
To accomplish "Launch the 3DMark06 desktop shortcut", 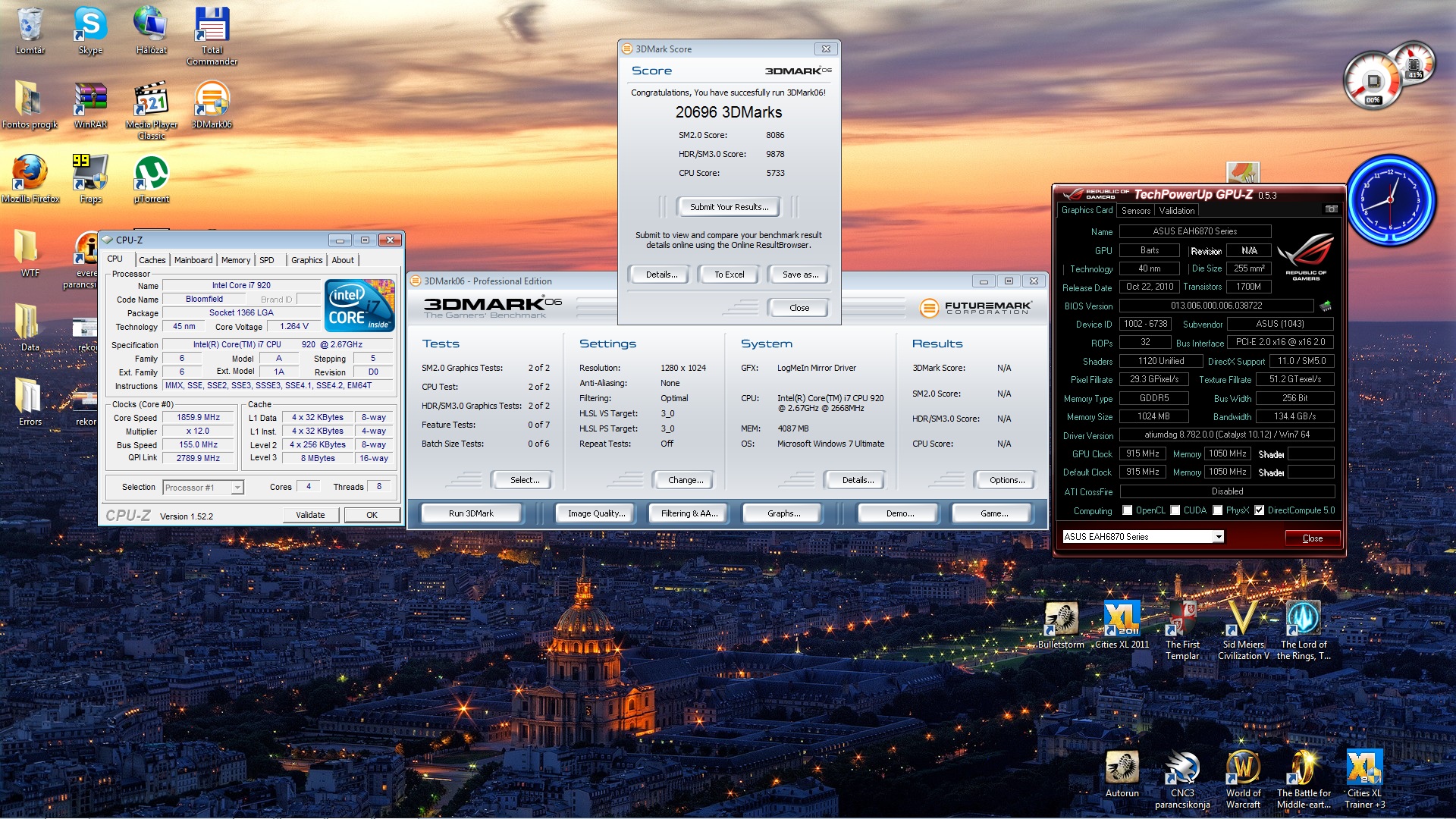I will pos(212,105).
